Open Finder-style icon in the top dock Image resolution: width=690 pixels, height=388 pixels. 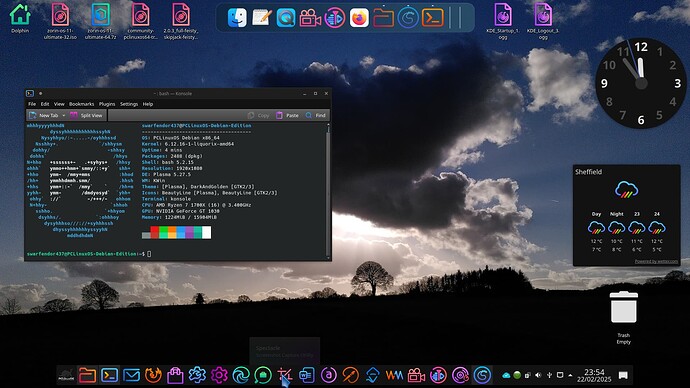[x=237, y=18]
